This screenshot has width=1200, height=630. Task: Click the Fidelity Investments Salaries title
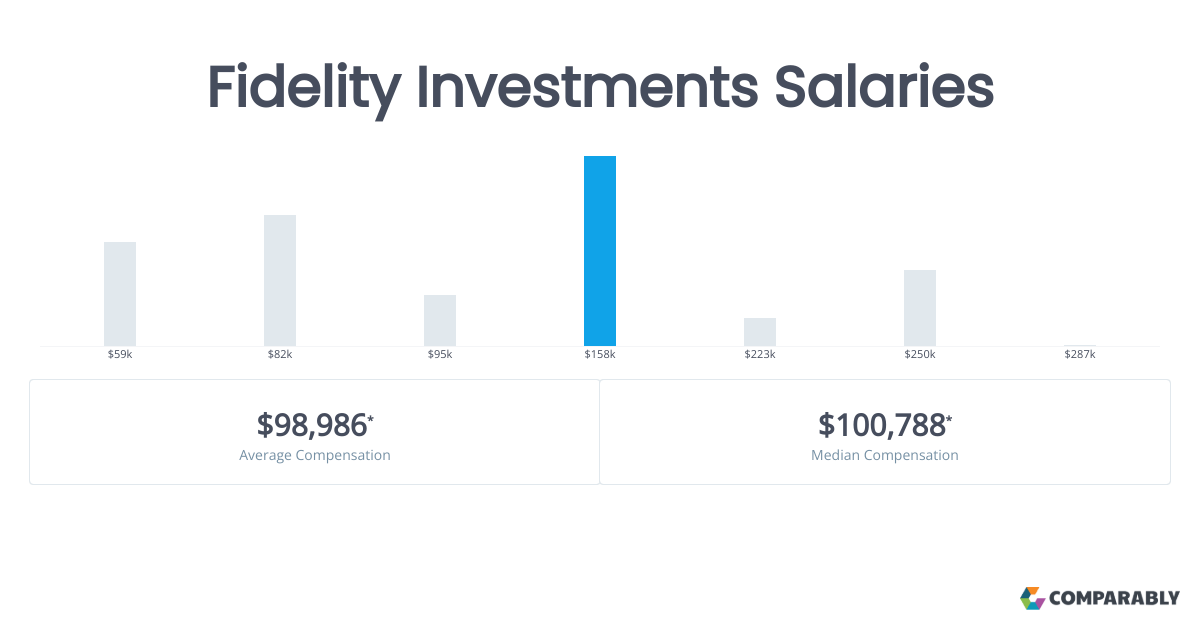pyautogui.click(x=600, y=88)
